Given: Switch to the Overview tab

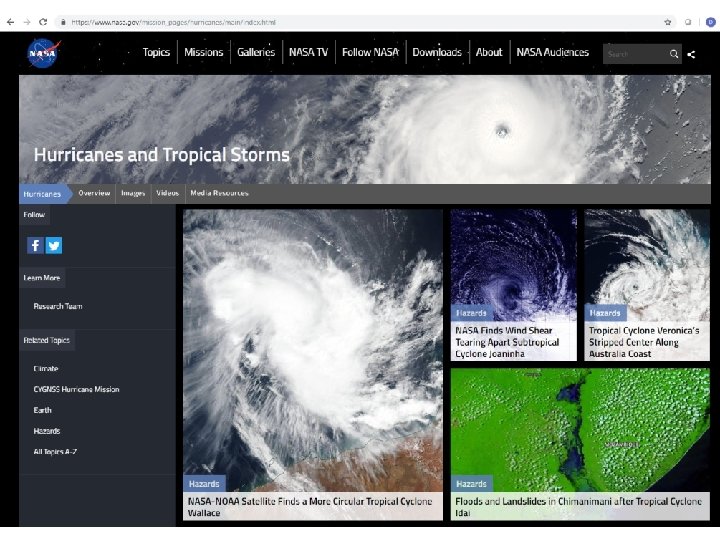Looking at the screenshot, I should tap(94, 193).
